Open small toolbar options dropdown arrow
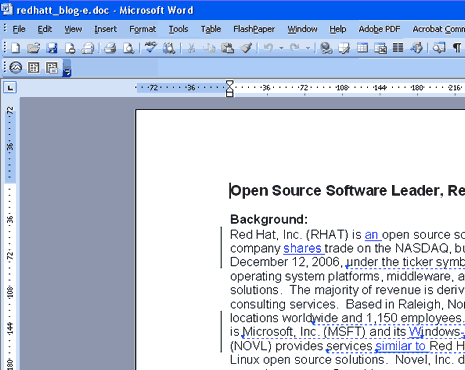Image resolution: width=465 pixels, height=370 pixels. [67, 68]
